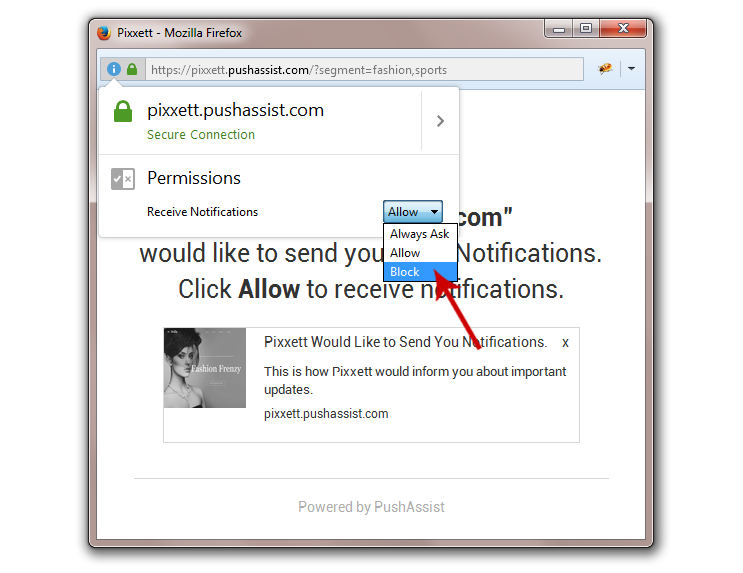
Task: Click the large green lock beside pixxett.pushassist.com
Action: tap(123, 111)
